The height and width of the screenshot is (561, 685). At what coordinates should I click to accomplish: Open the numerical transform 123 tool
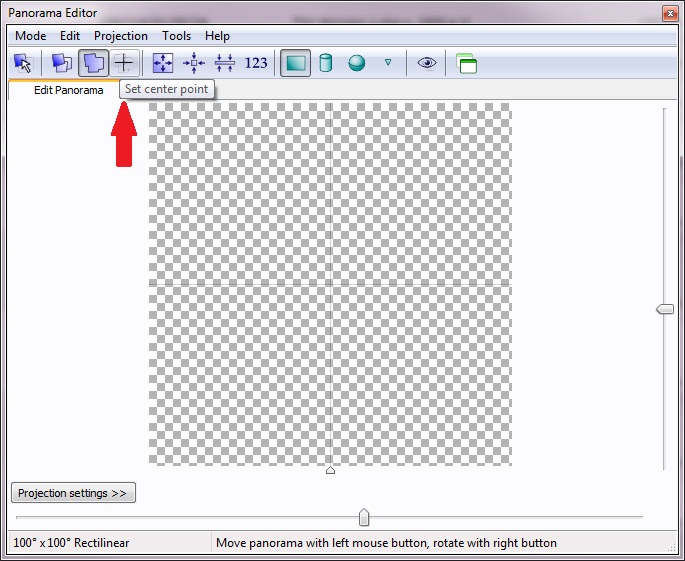[x=256, y=63]
